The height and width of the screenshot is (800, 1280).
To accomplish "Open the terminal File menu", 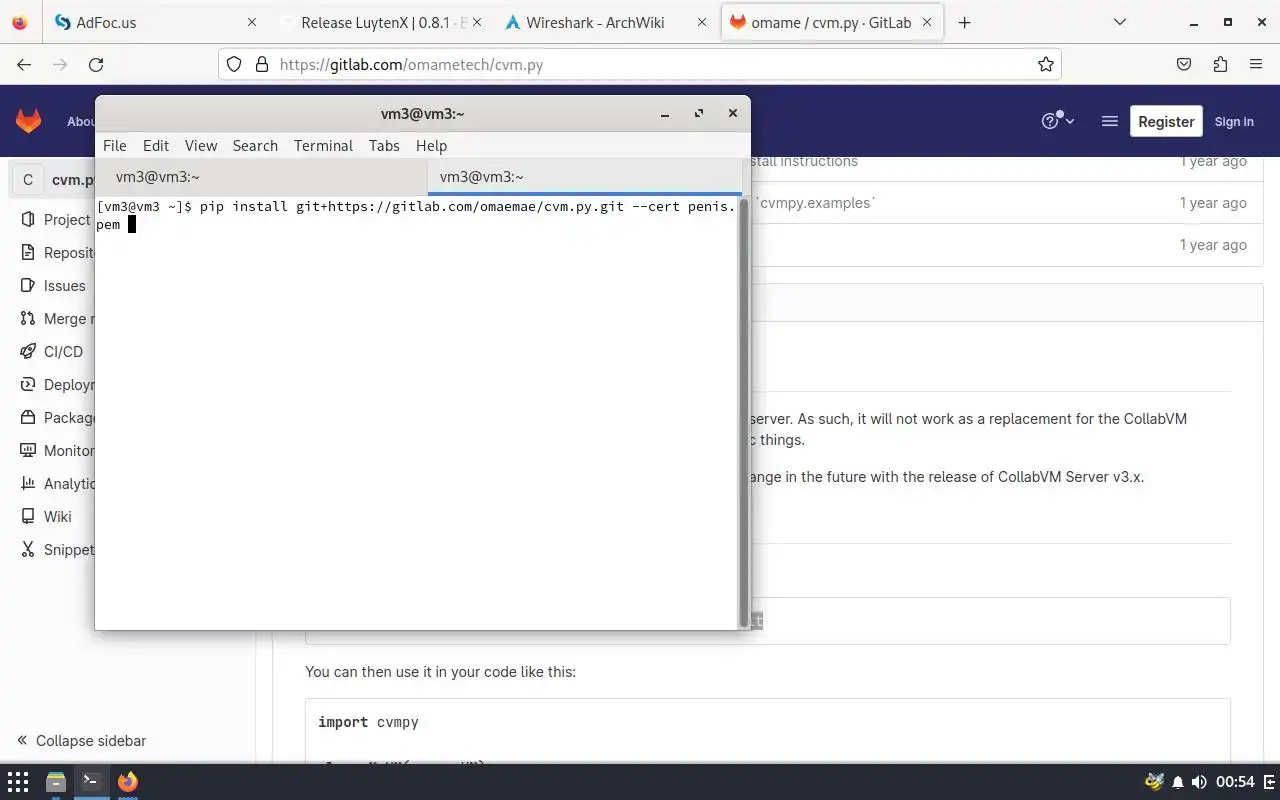I will [x=115, y=145].
